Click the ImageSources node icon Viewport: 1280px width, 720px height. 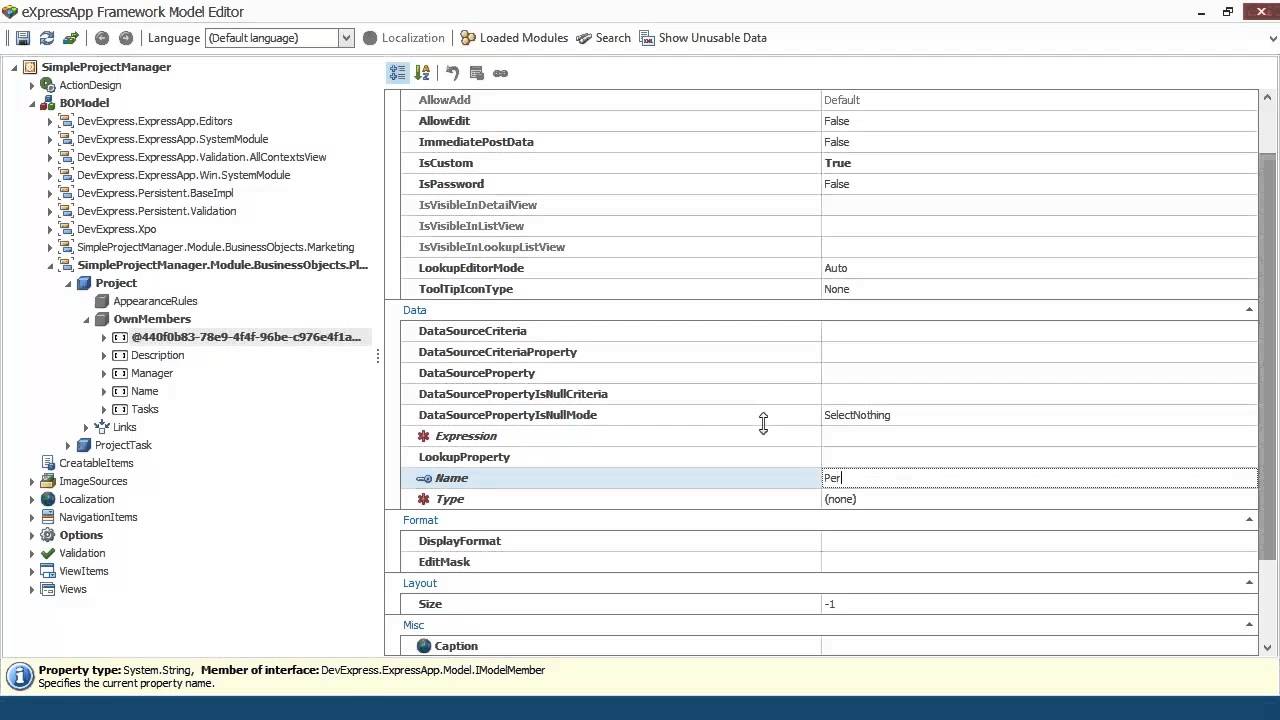(x=48, y=481)
